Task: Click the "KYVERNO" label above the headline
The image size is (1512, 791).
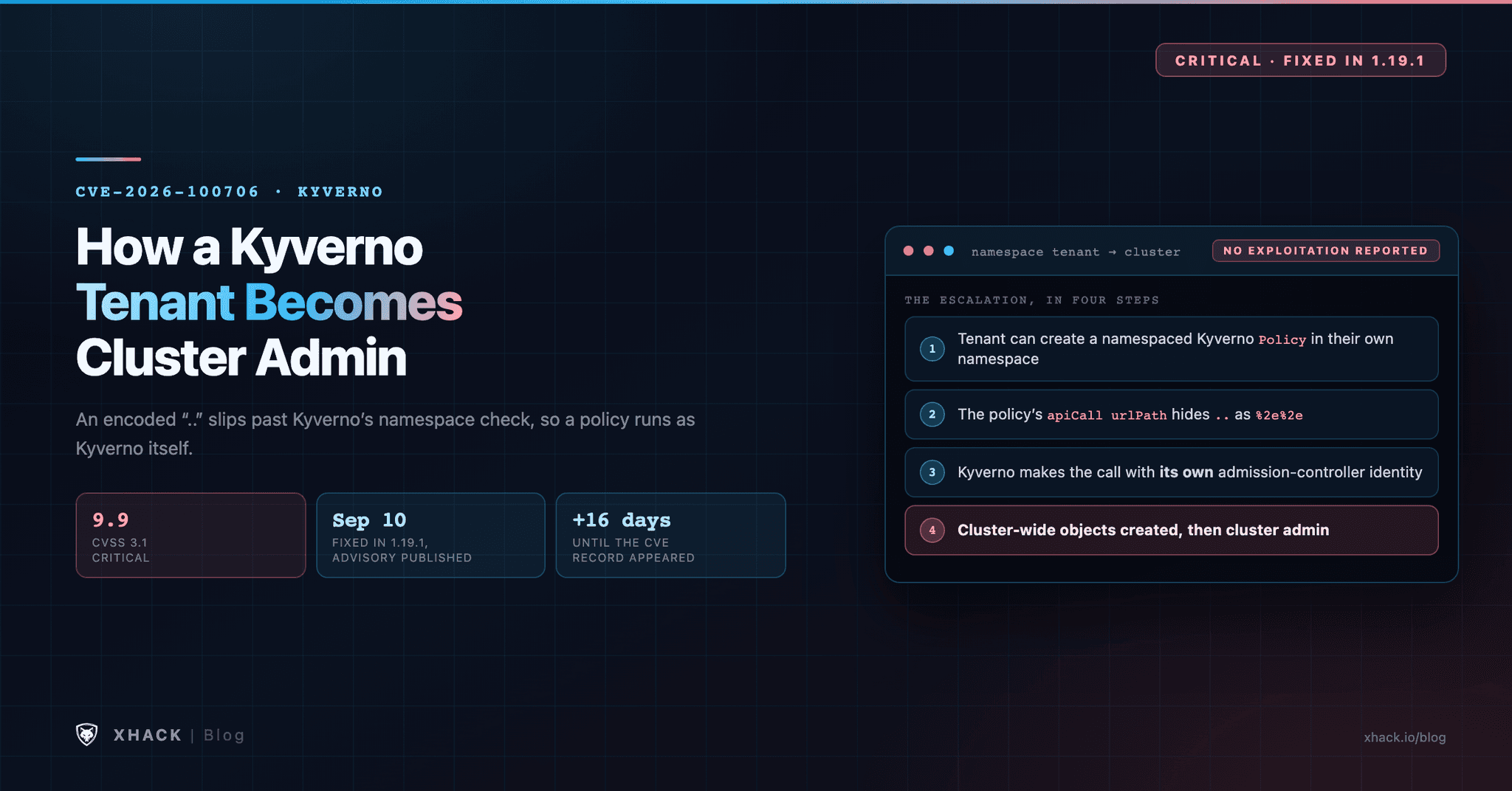Action: [340, 192]
